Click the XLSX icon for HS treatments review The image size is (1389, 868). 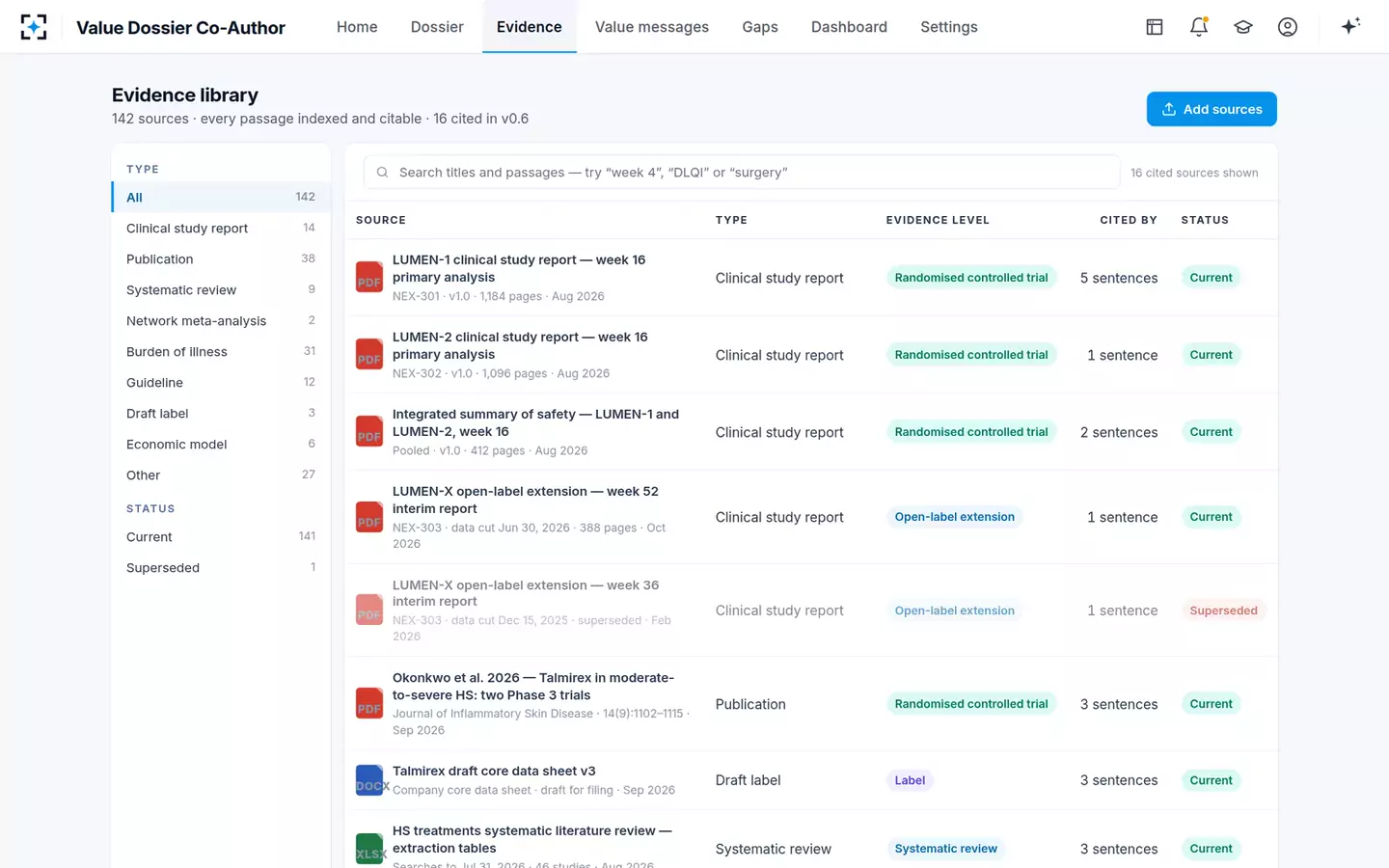[369, 849]
